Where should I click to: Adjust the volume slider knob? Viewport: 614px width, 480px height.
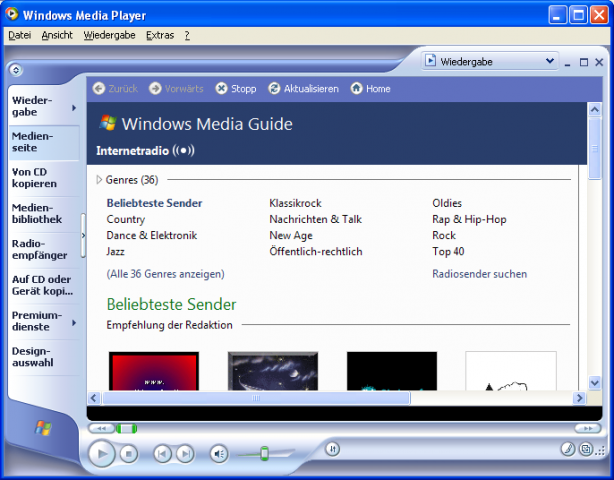pos(265,453)
